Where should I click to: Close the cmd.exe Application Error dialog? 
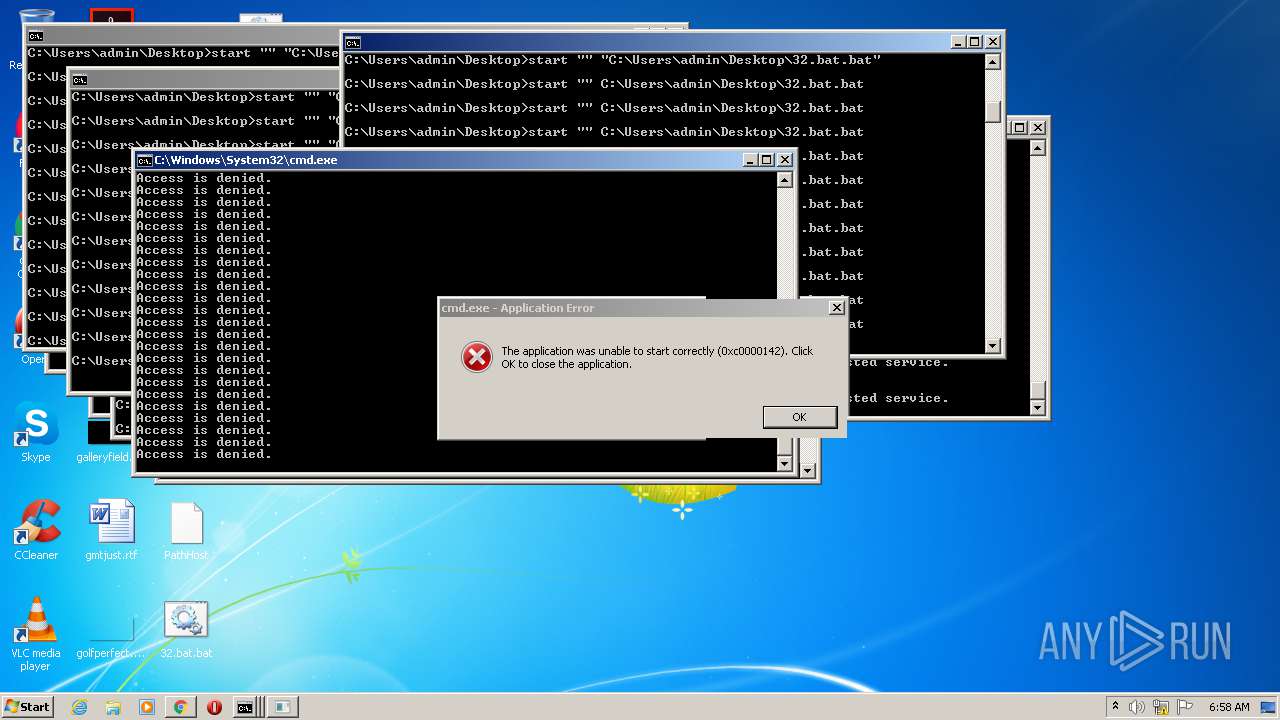point(836,308)
